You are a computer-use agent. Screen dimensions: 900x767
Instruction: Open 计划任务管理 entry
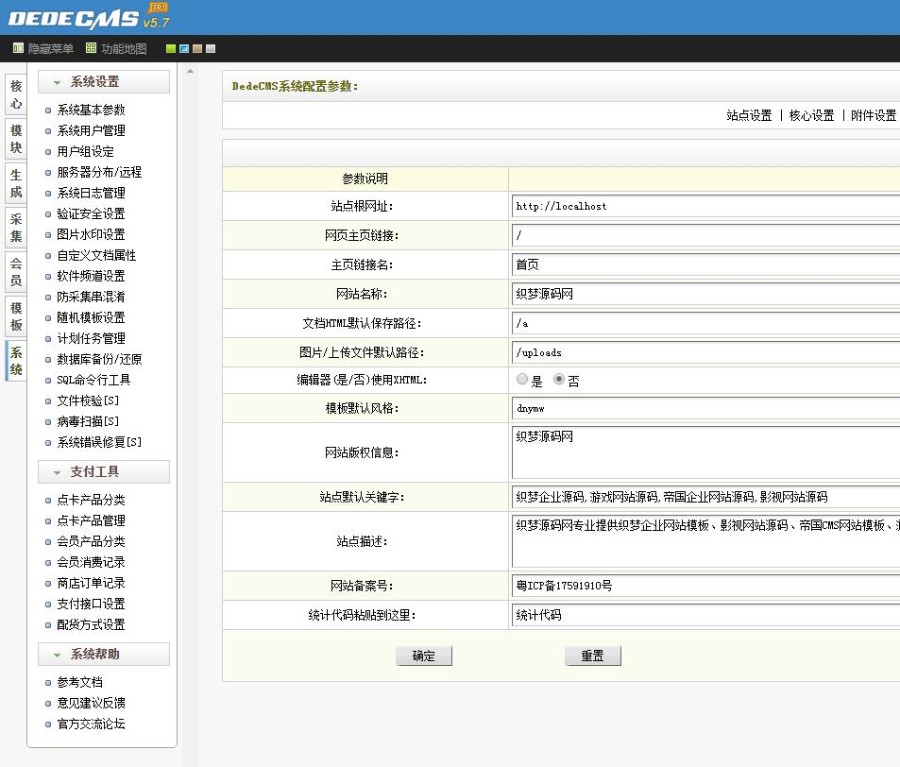click(91, 338)
